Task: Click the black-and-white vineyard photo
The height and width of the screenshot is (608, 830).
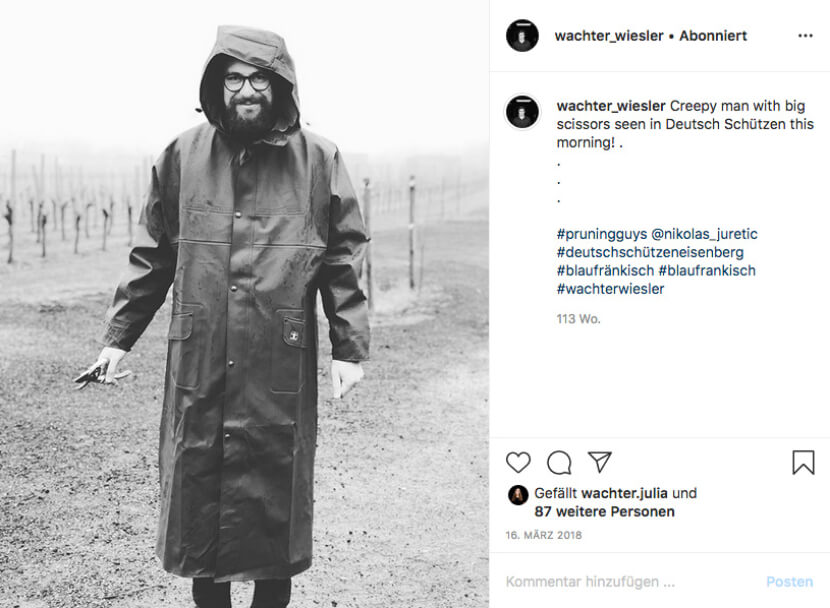Action: point(245,304)
